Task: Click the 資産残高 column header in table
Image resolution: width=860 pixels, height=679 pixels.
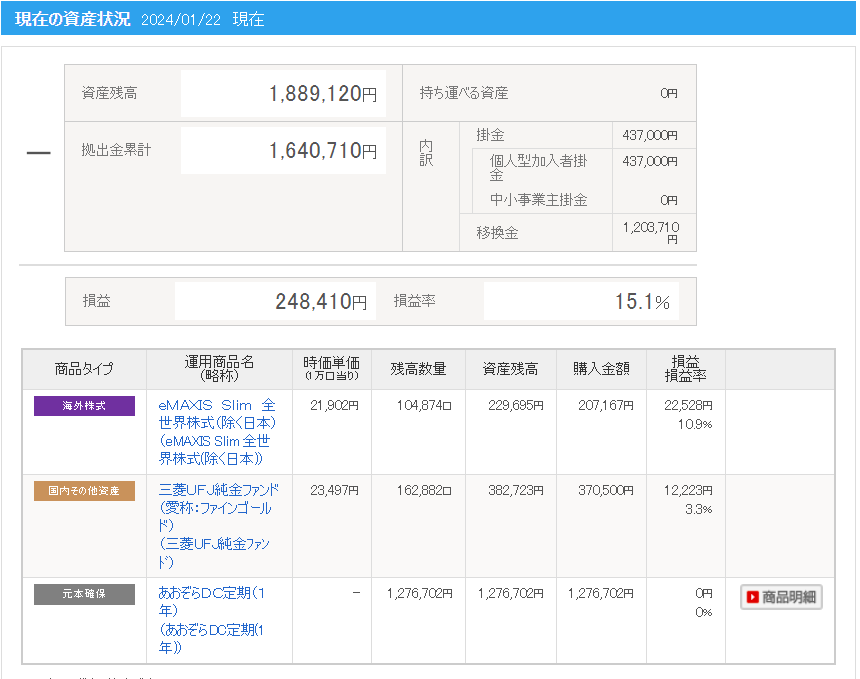Action: tap(510, 369)
